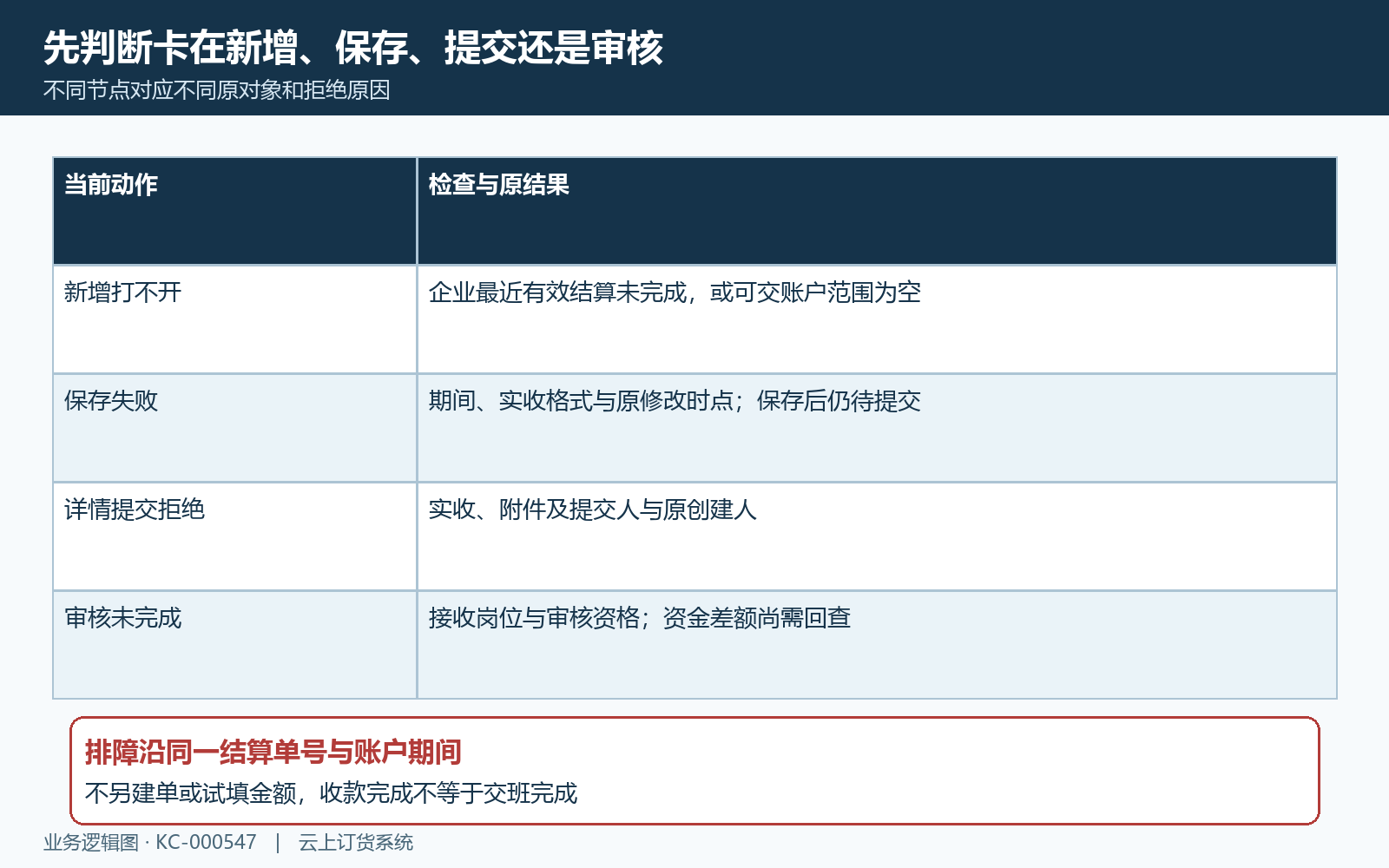
Task: Click cell 企业最近有效结算未完成，或可交账户范围为空
Action: (x=877, y=319)
